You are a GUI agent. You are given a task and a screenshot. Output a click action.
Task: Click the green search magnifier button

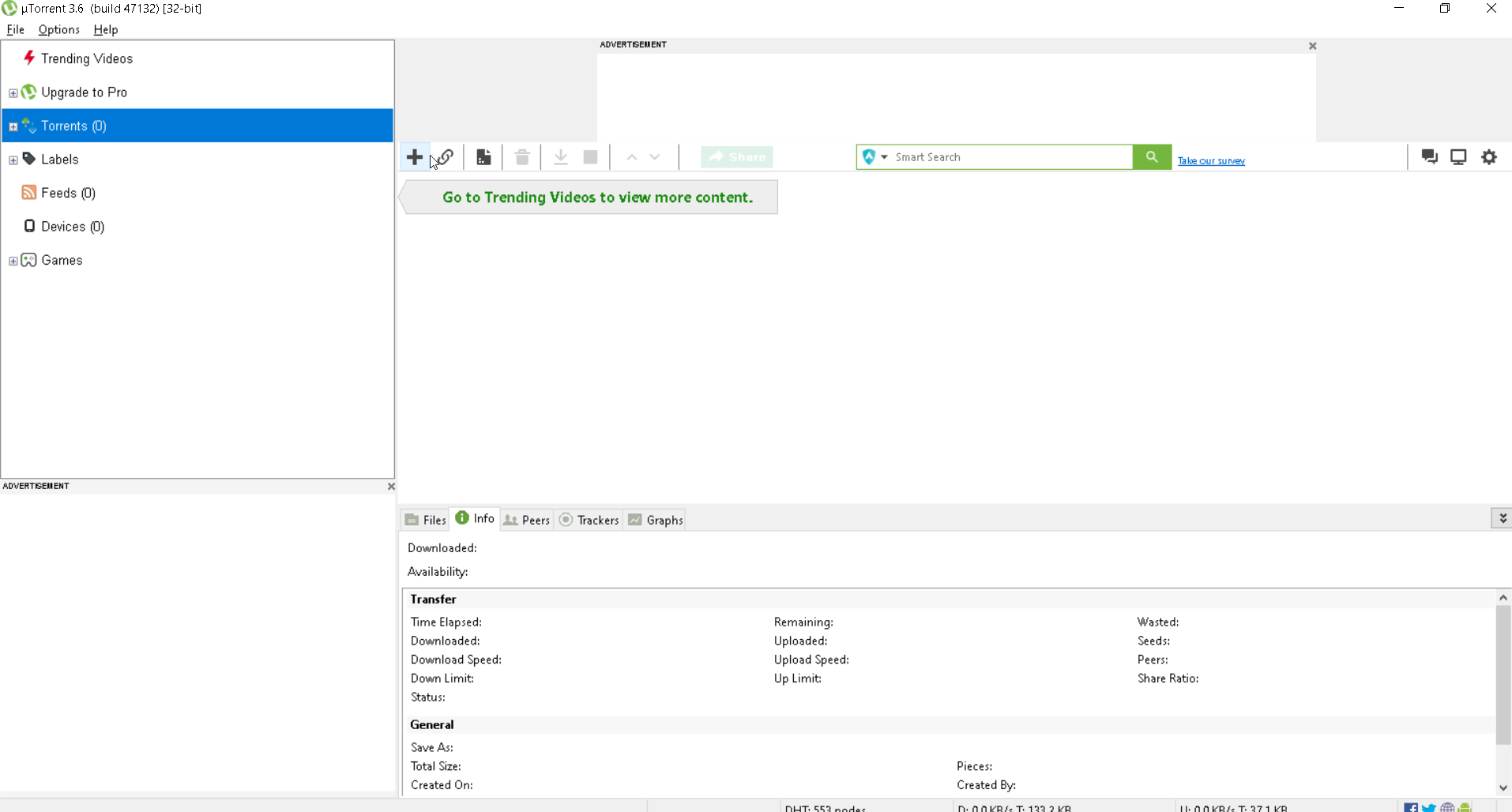pyautogui.click(x=1152, y=157)
